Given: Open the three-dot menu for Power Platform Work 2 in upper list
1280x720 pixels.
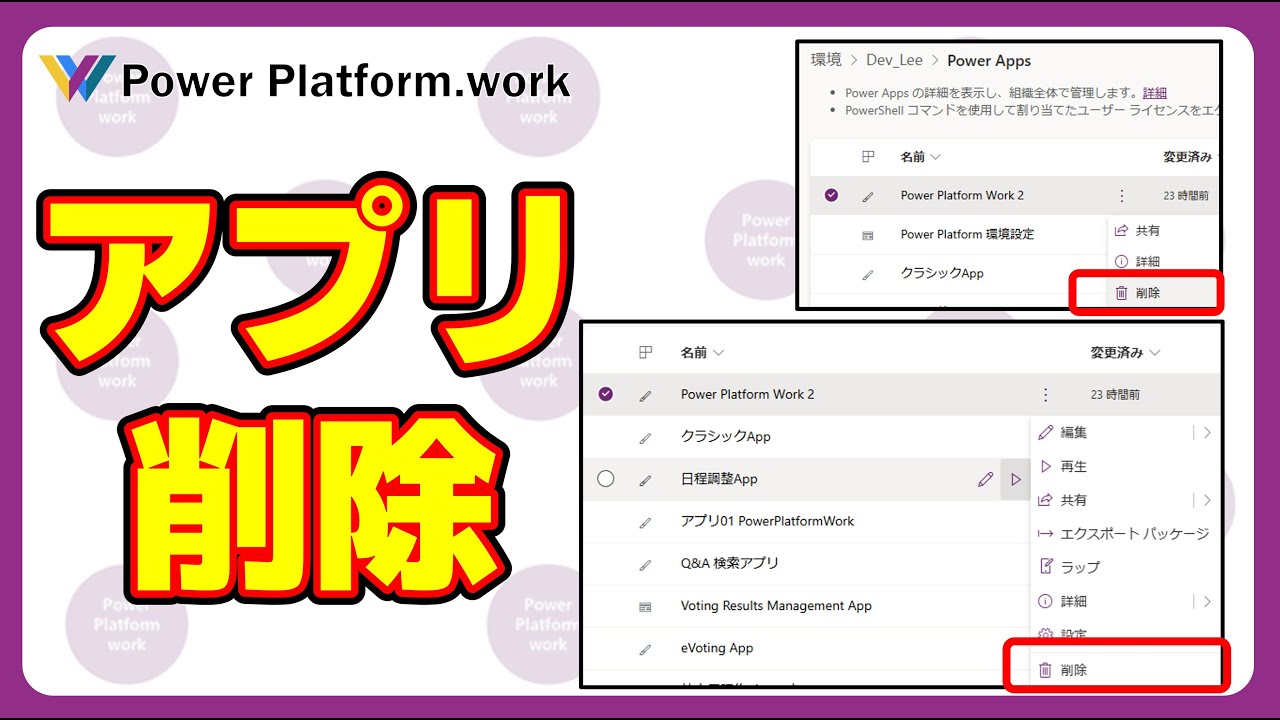Looking at the screenshot, I should point(1122,196).
